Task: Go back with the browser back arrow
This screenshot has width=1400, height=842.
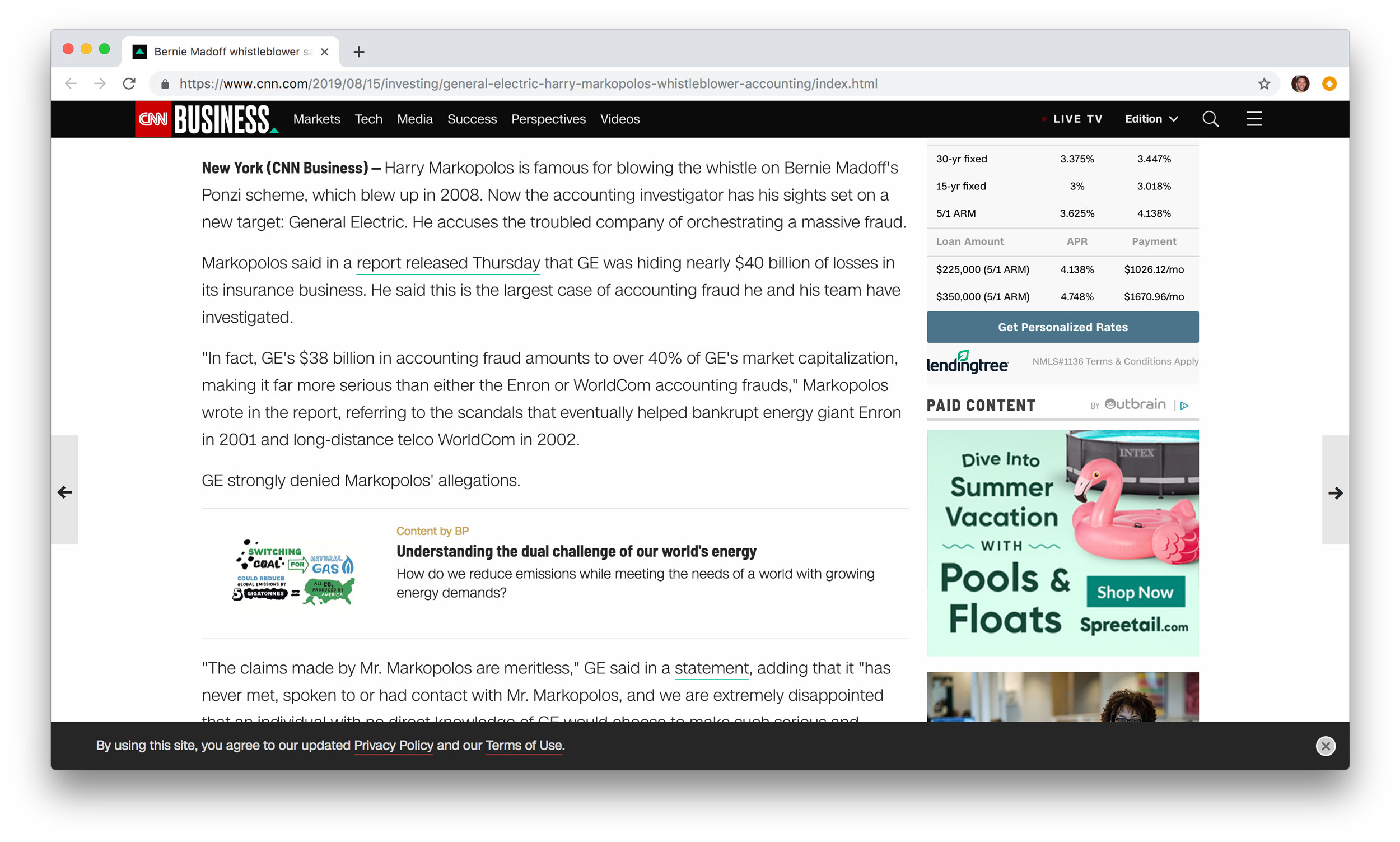Action: pos(71,83)
